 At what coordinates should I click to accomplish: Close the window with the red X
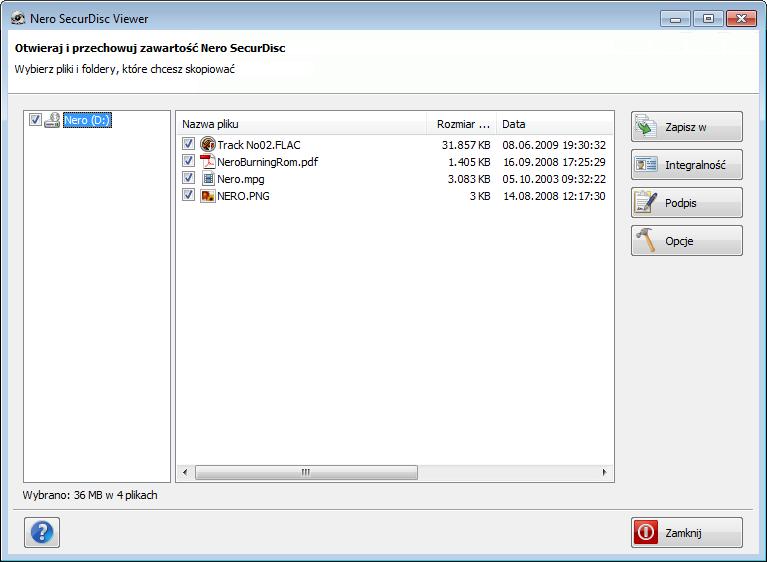click(741, 19)
